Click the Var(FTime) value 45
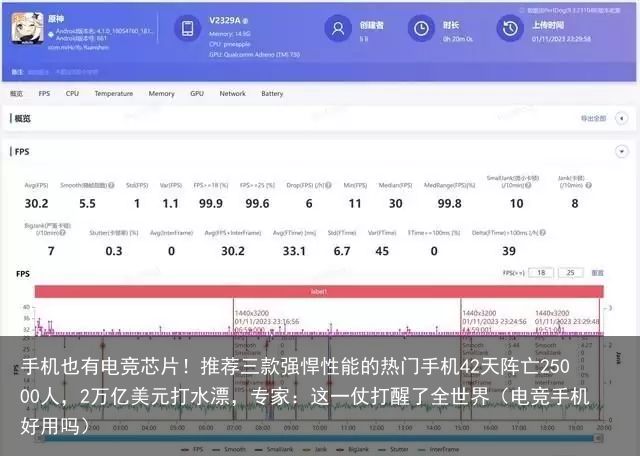 (x=382, y=251)
